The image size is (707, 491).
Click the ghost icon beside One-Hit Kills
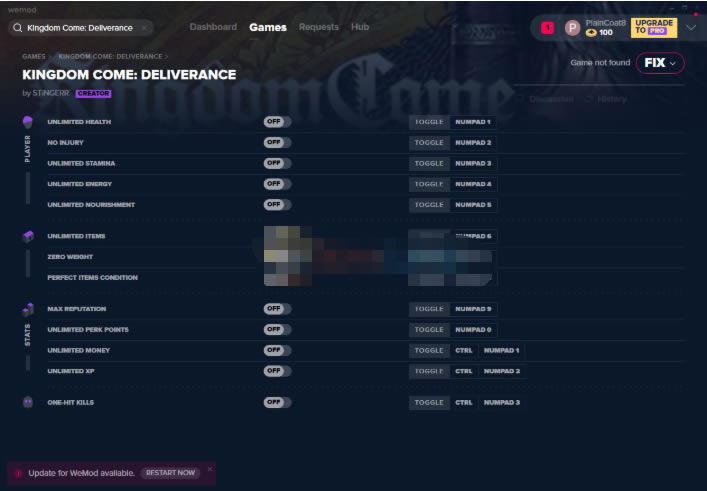pyautogui.click(x=27, y=402)
